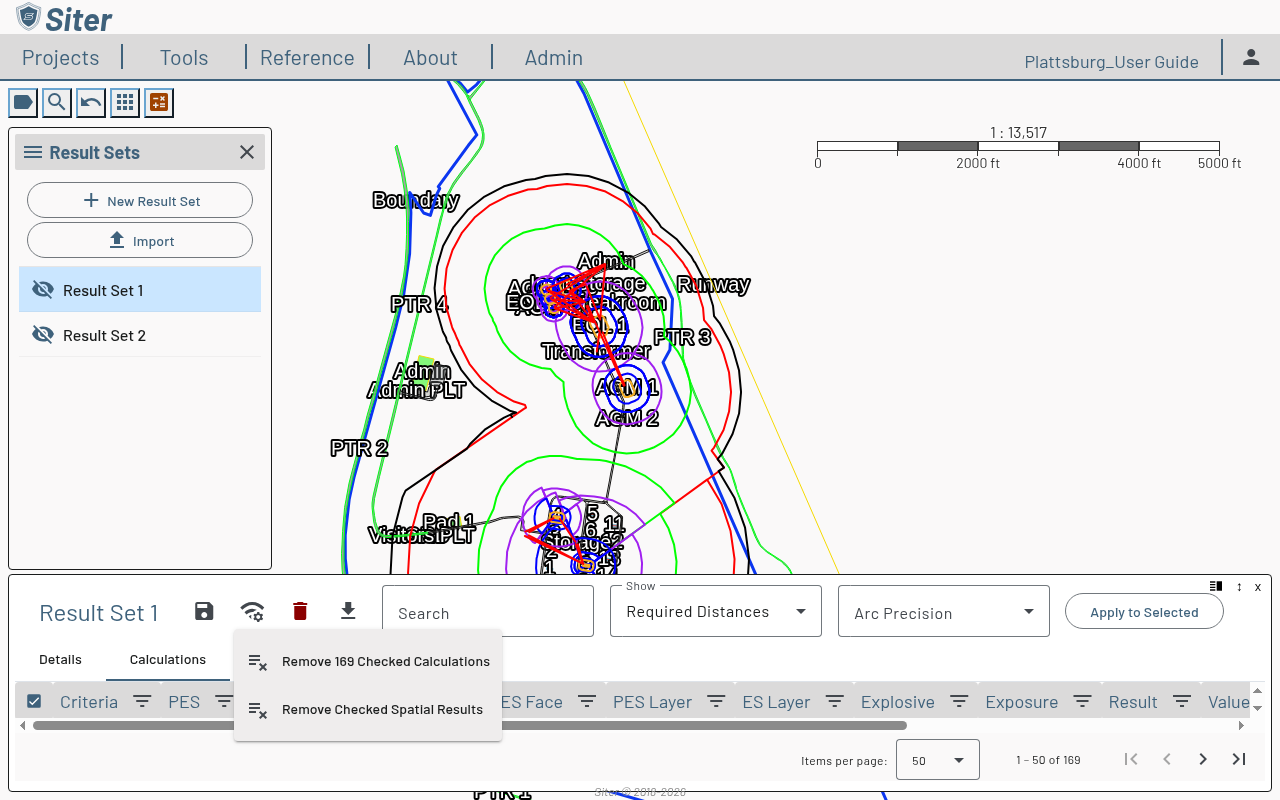Filter the Criteria column

pyautogui.click(x=143, y=702)
